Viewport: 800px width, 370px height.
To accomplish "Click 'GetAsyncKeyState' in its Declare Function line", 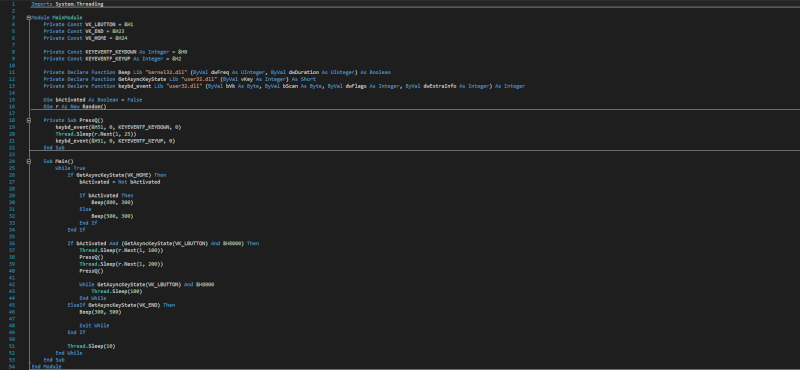I will 142,79.
